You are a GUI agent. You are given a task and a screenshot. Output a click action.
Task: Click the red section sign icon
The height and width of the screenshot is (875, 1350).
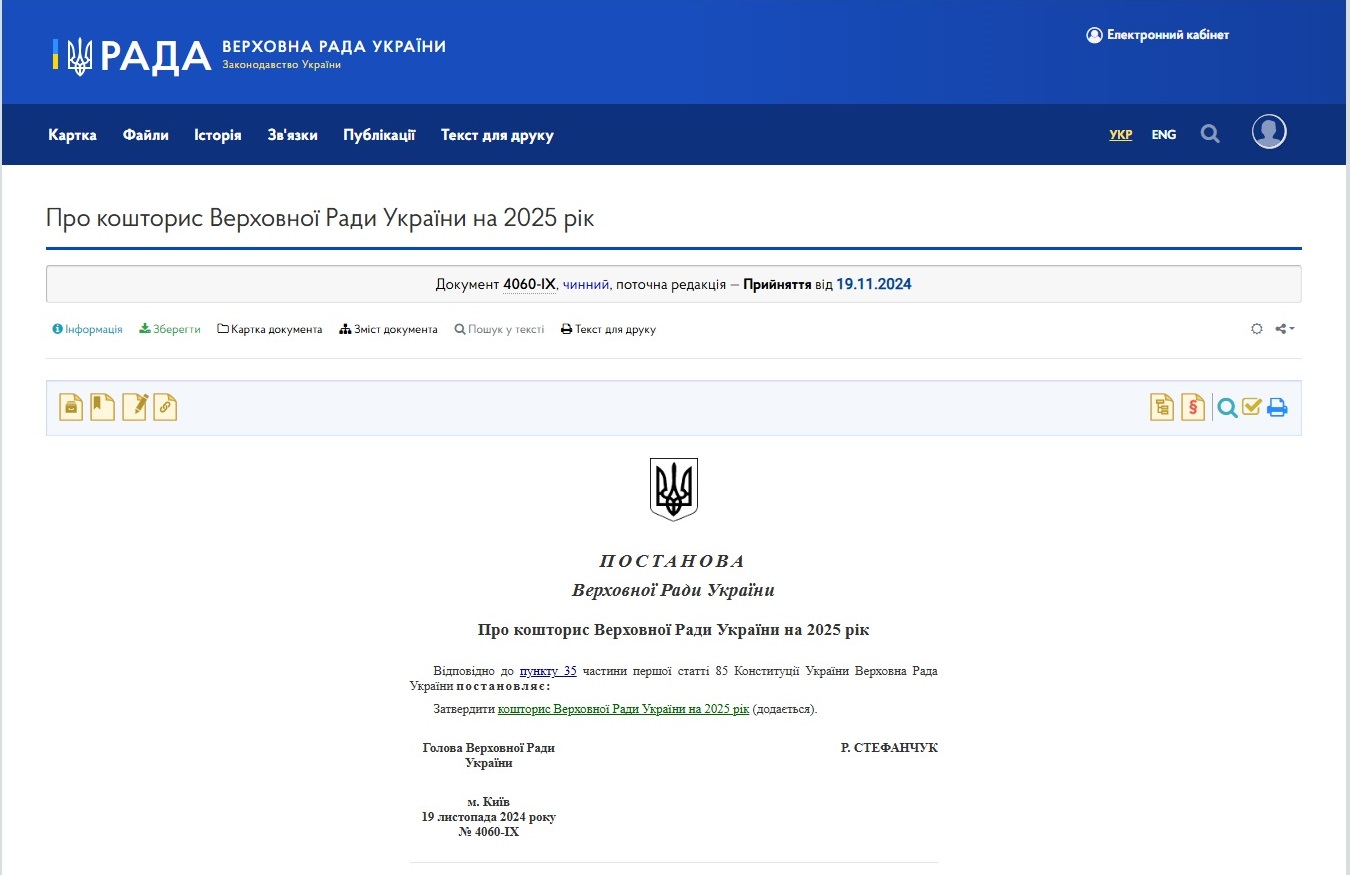1193,407
